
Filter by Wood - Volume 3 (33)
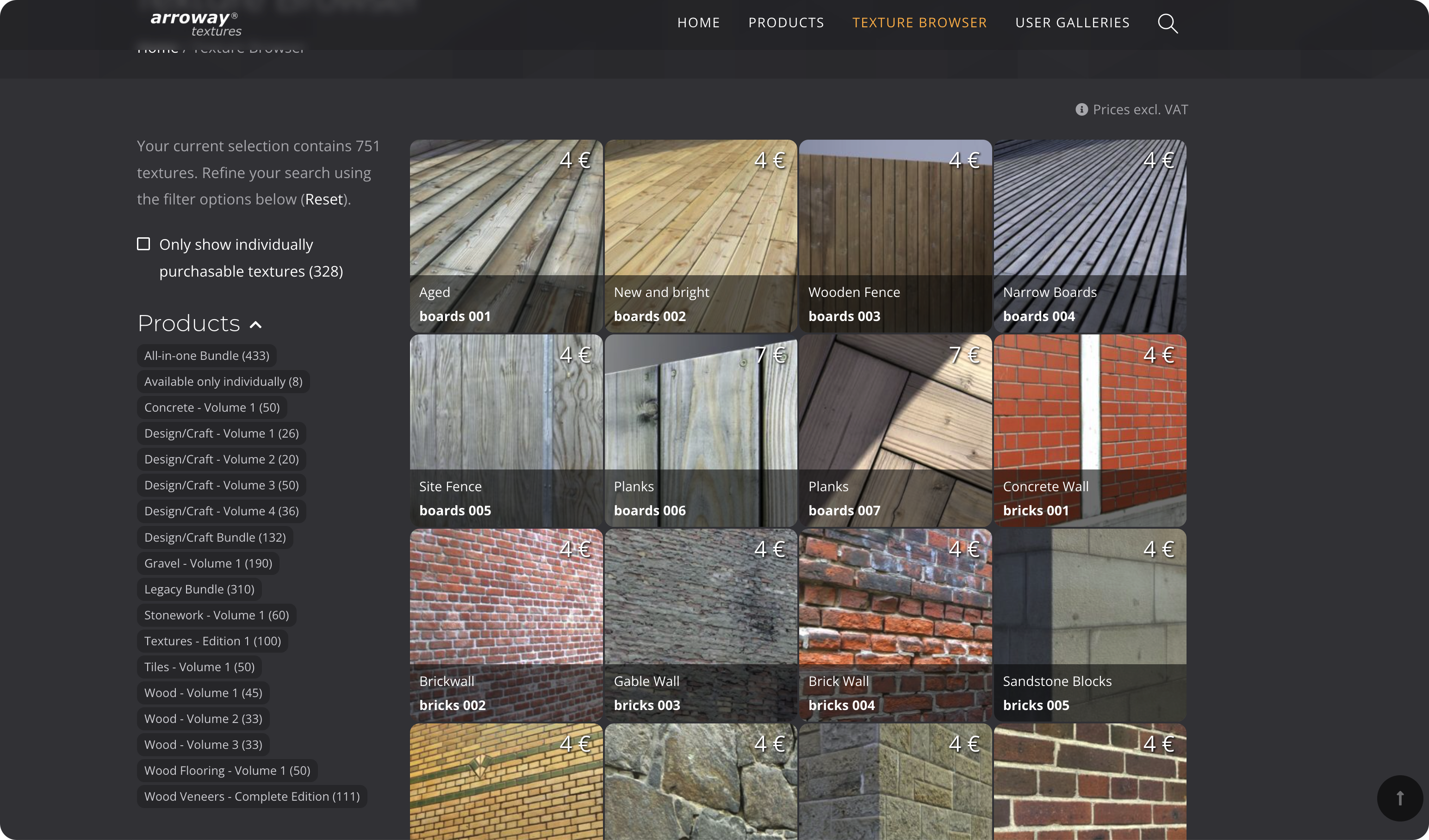[x=203, y=745]
